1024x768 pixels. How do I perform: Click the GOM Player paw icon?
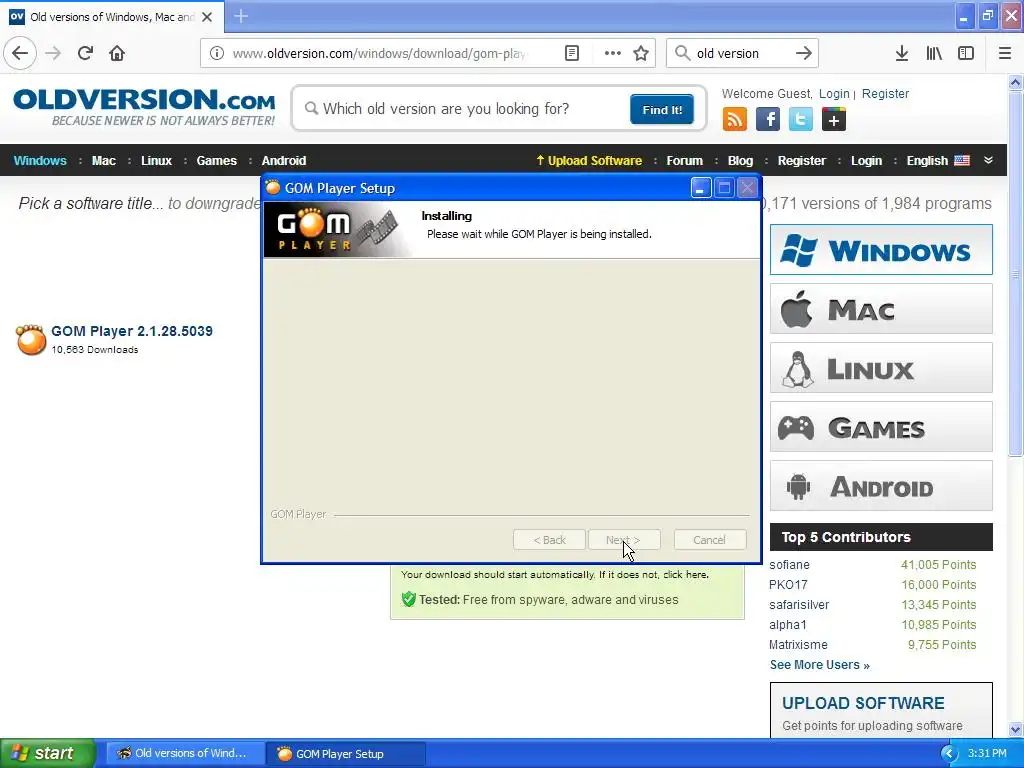point(31,340)
